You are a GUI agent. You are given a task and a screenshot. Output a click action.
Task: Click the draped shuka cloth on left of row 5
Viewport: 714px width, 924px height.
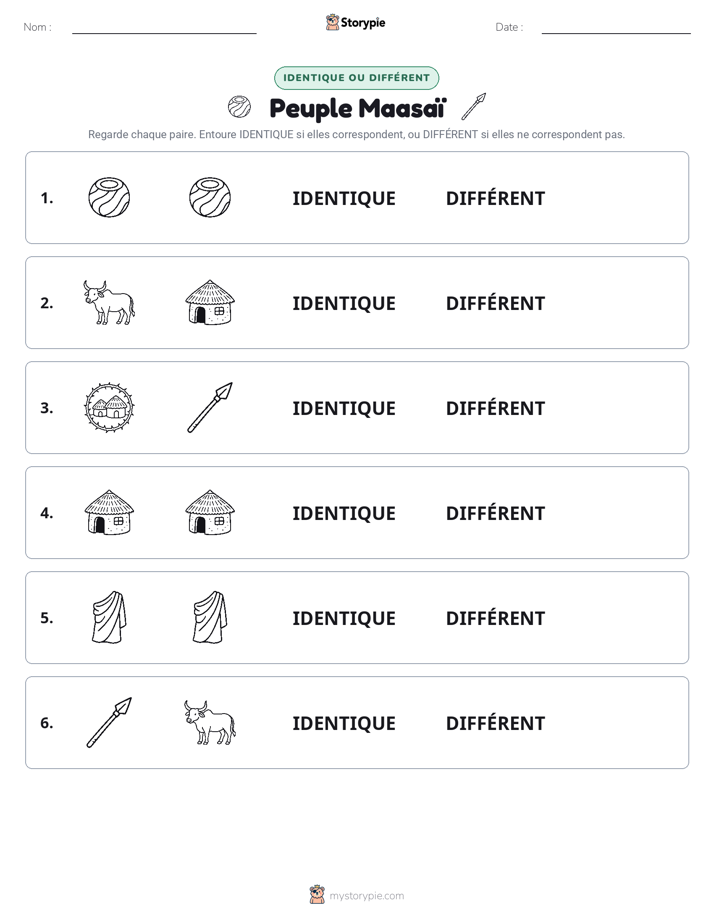coord(109,617)
